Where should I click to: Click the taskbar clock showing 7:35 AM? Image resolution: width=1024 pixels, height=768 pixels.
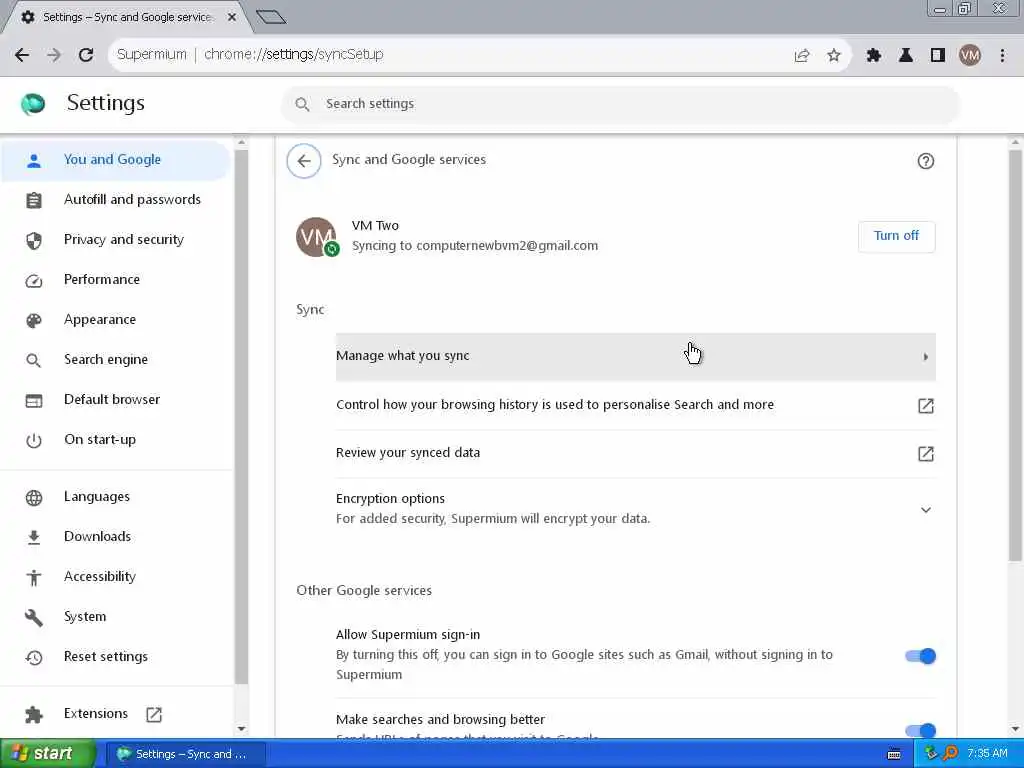pyautogui.click(x=987, y=754)
